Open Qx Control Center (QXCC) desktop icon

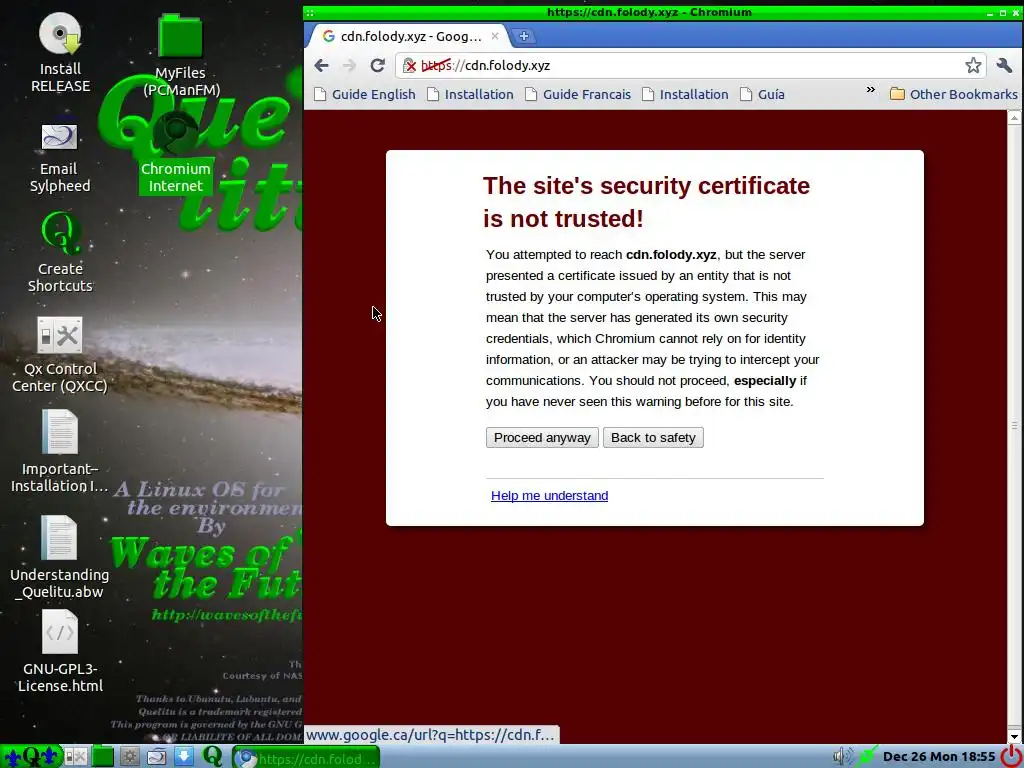(59, 356)
